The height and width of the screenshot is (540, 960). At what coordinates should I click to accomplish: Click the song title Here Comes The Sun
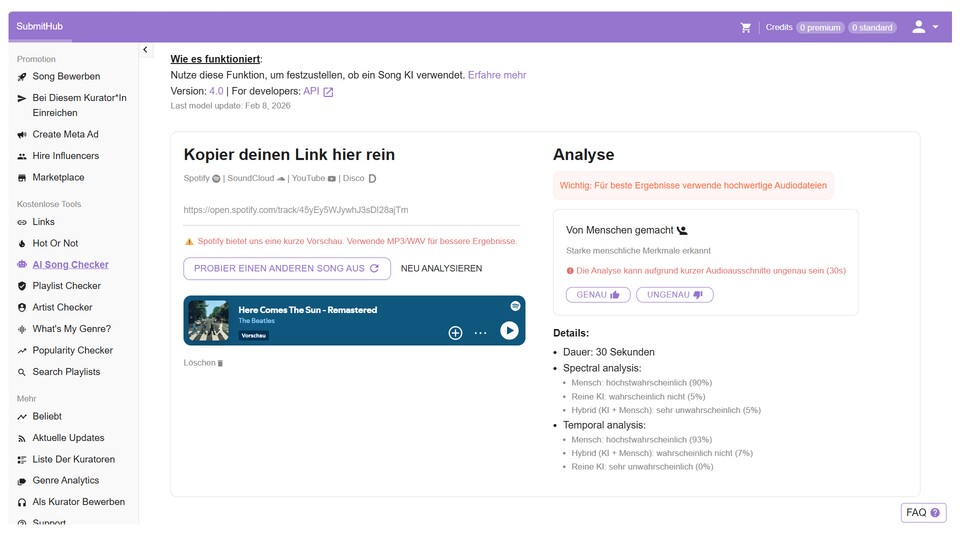(307, 310)
